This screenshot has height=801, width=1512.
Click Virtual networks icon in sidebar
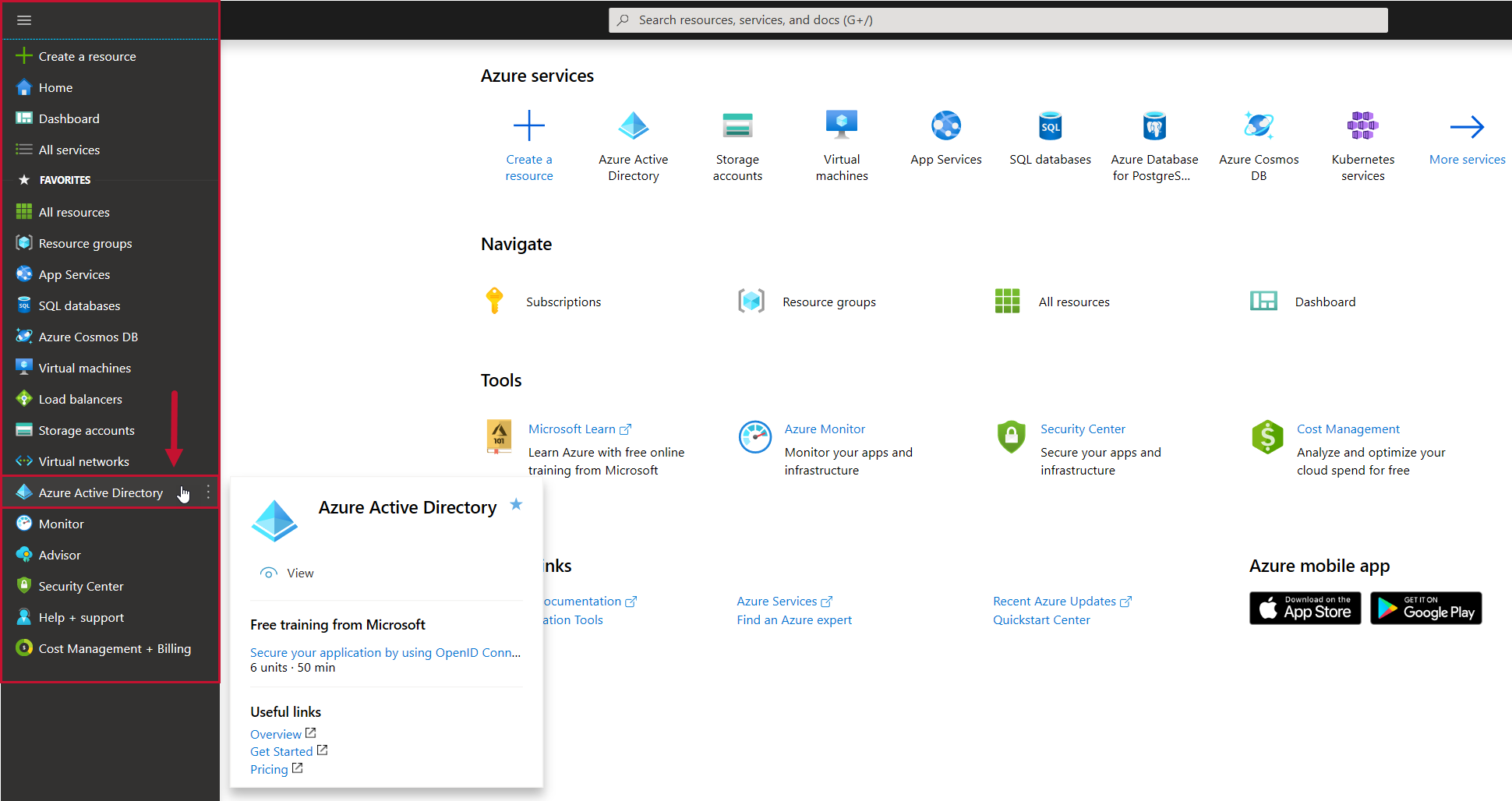pyautogui.click(x=24, y=461)
